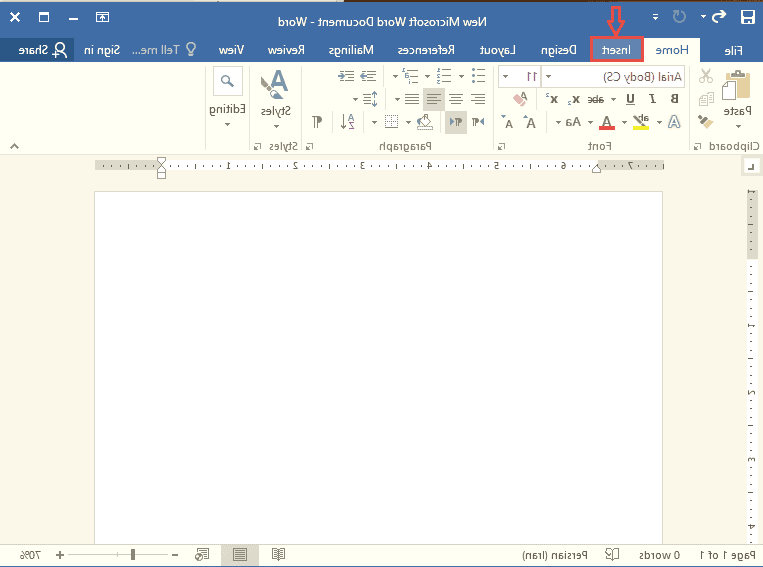Image resolution: width=763 pixels, height=567 pixels.
Task: Switch to the Mailings tab
Action: (351, 50)
